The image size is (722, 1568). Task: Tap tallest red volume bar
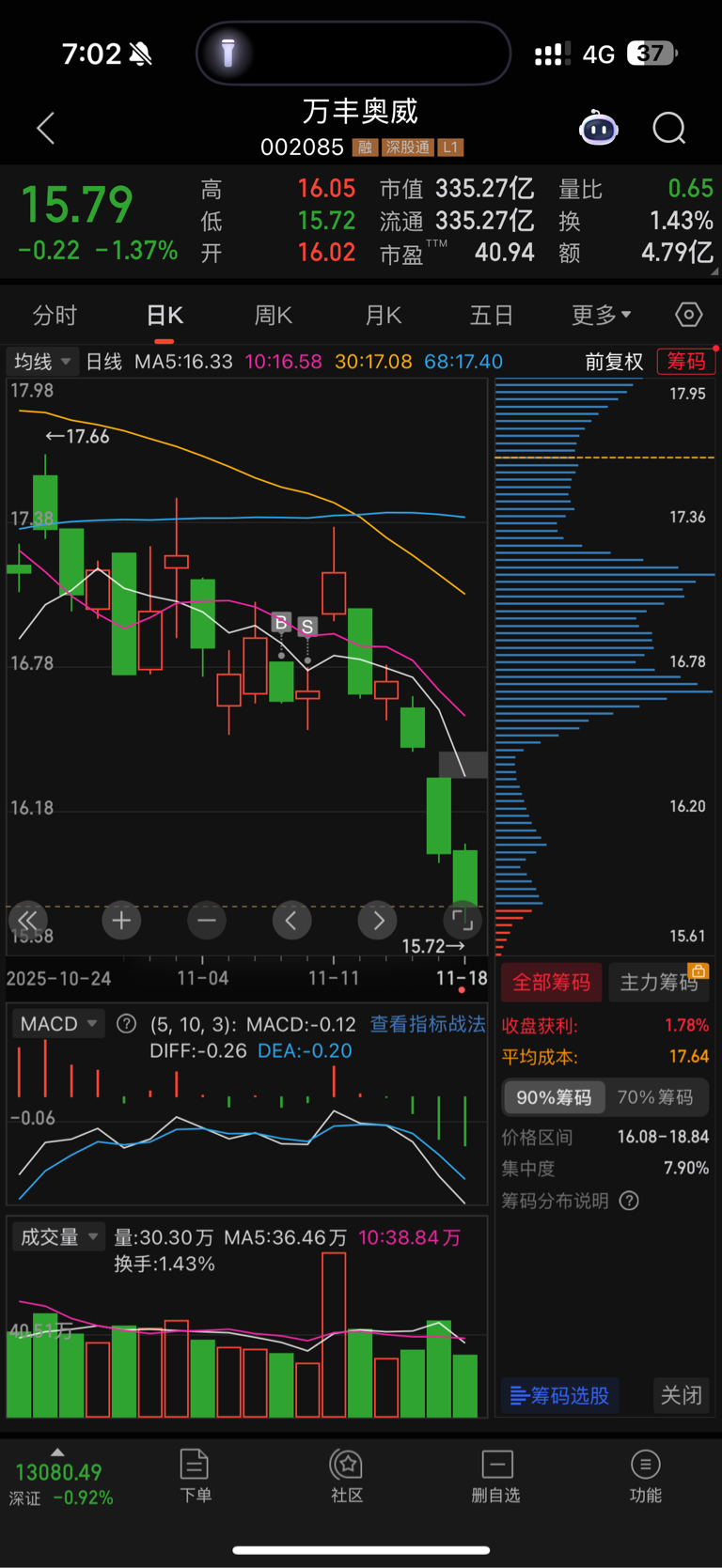point(334,1334)
